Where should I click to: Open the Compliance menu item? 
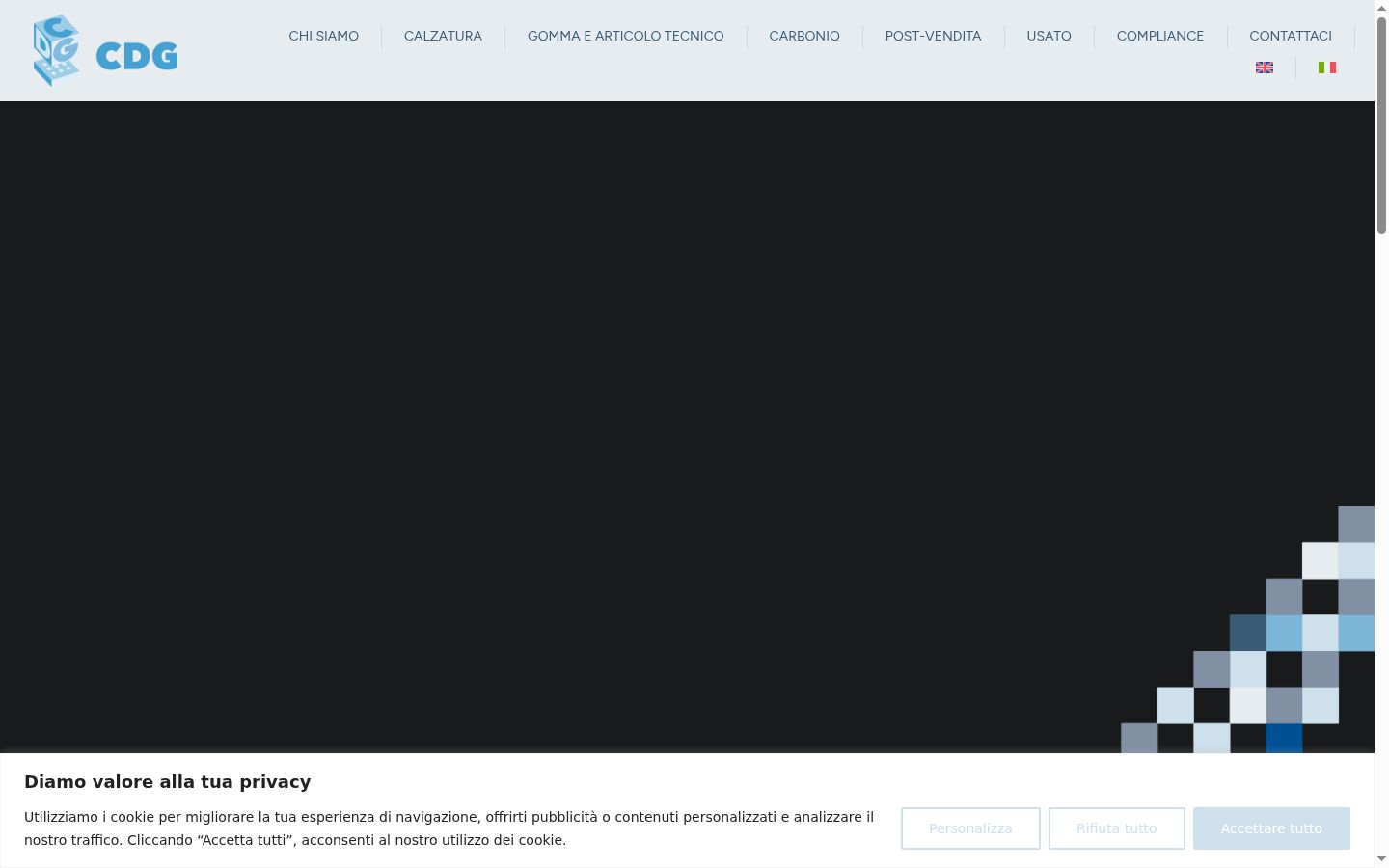click(1160, 36)
